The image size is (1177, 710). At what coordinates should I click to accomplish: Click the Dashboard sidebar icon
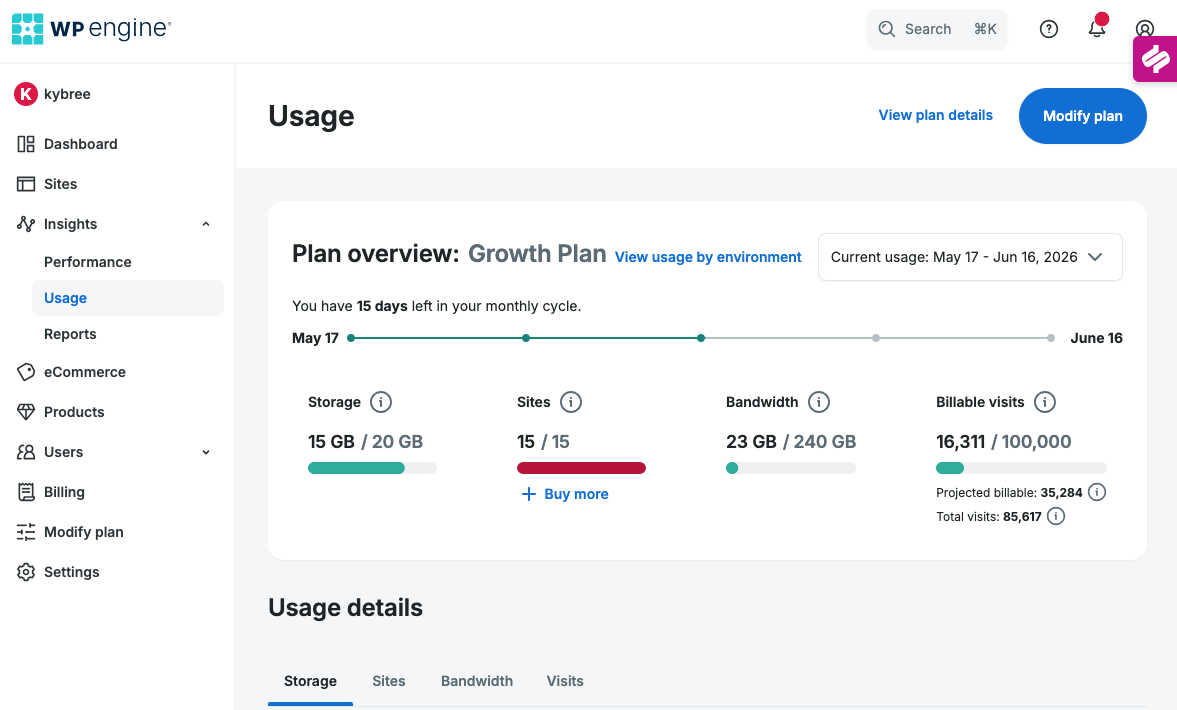click(x=26, y=144)
